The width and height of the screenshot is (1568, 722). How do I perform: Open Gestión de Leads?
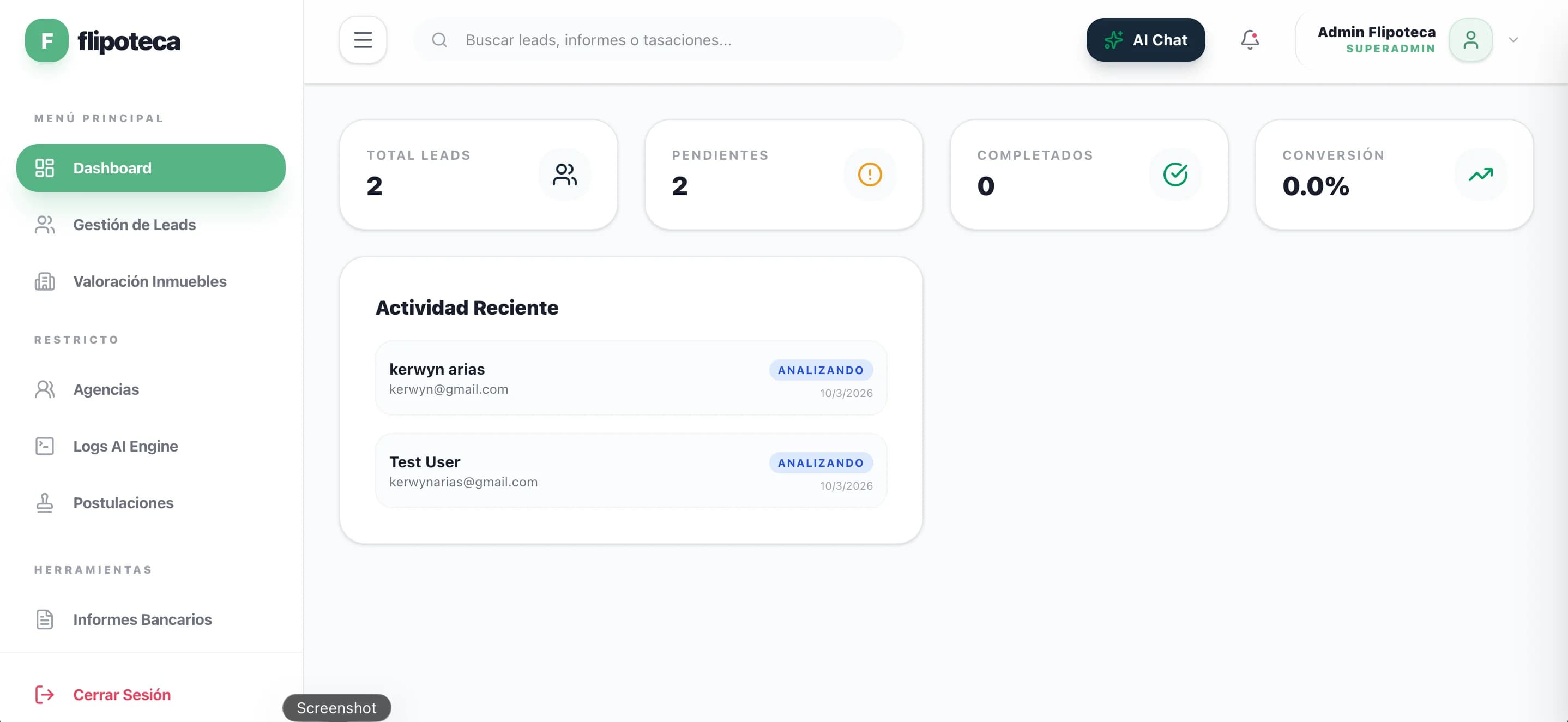point(151,225)
